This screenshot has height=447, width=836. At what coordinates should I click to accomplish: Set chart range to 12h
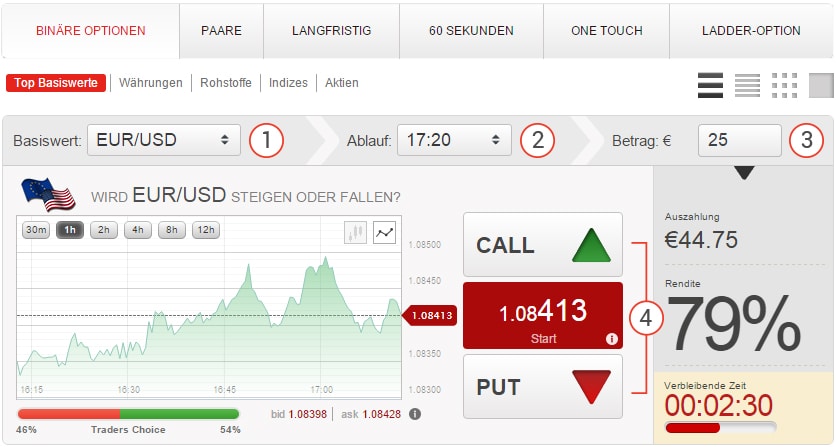coord(206,230)
